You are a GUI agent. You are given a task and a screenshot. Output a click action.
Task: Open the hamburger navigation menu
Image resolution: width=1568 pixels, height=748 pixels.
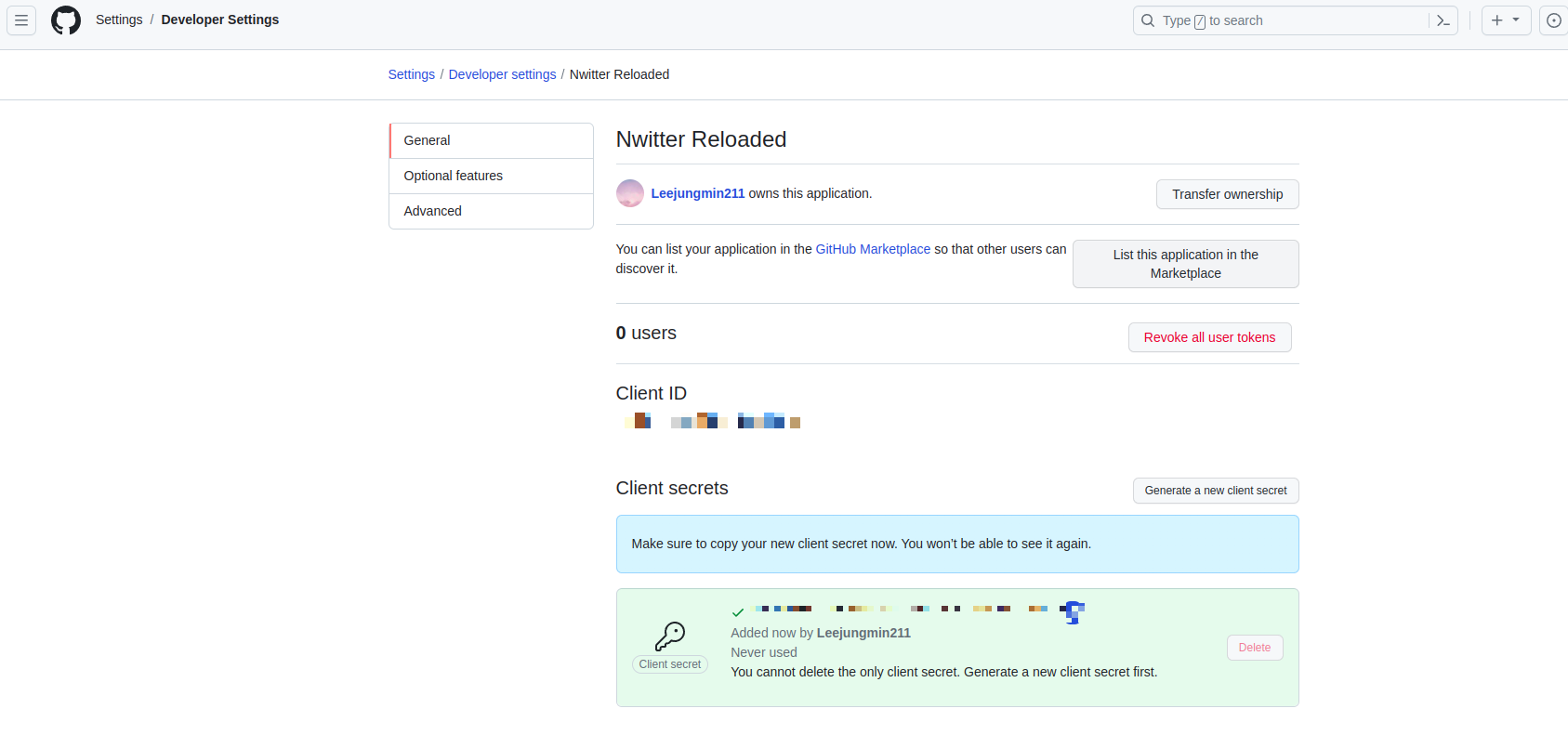click(21, 20)
